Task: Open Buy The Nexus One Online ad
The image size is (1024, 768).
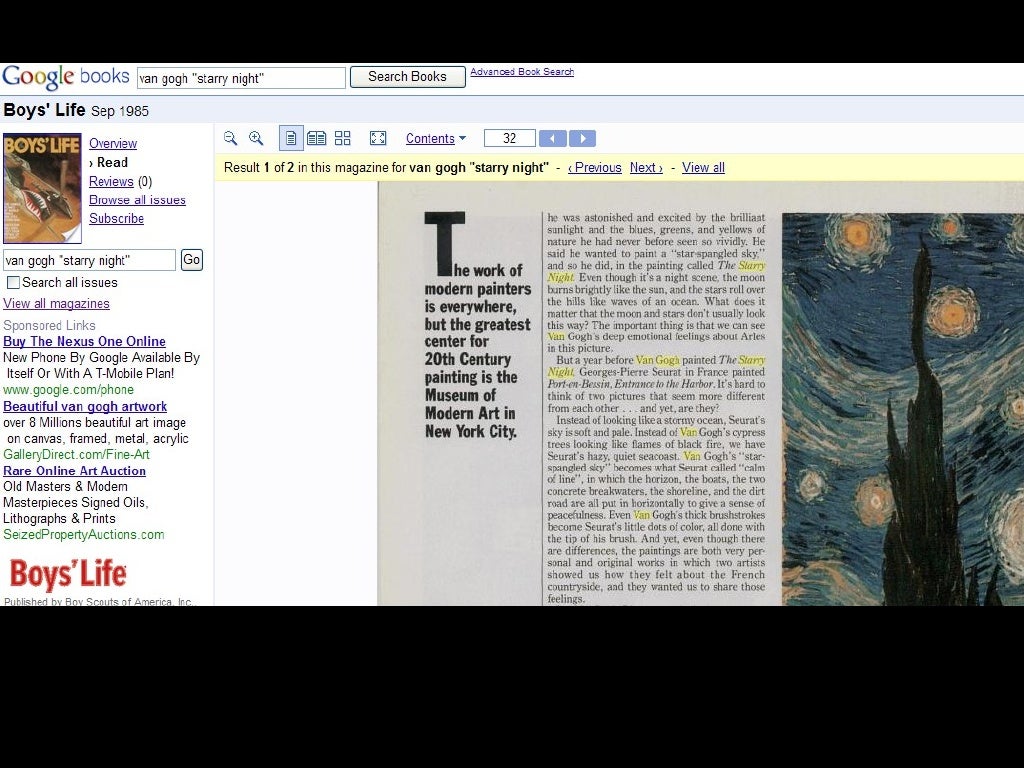Action: point(84,342)
